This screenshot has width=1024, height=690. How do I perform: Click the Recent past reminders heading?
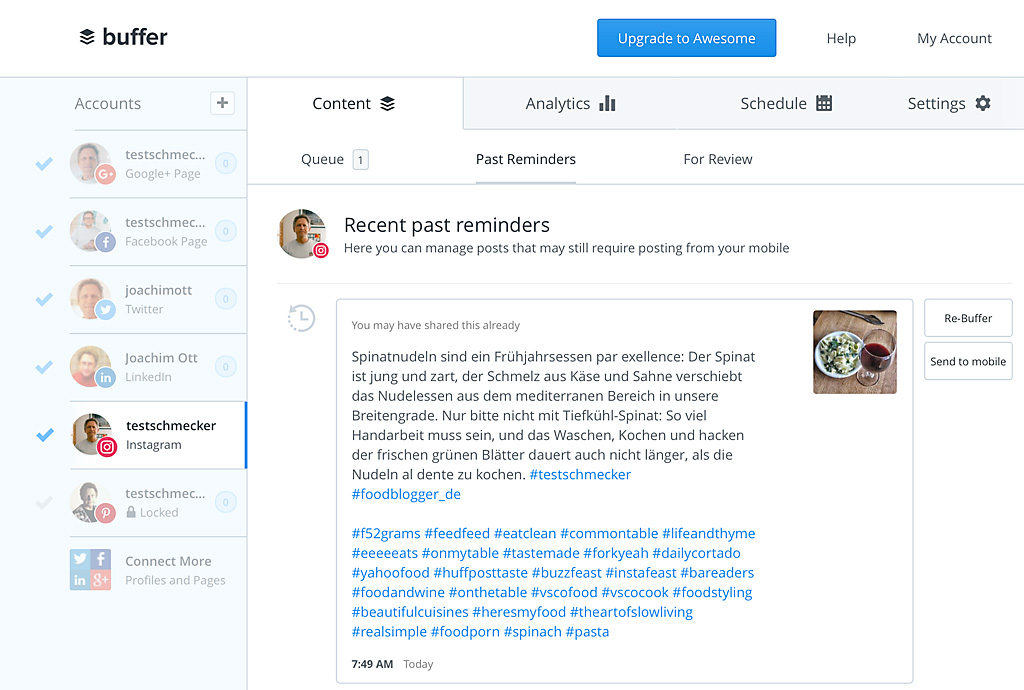(x=447, y=225)
